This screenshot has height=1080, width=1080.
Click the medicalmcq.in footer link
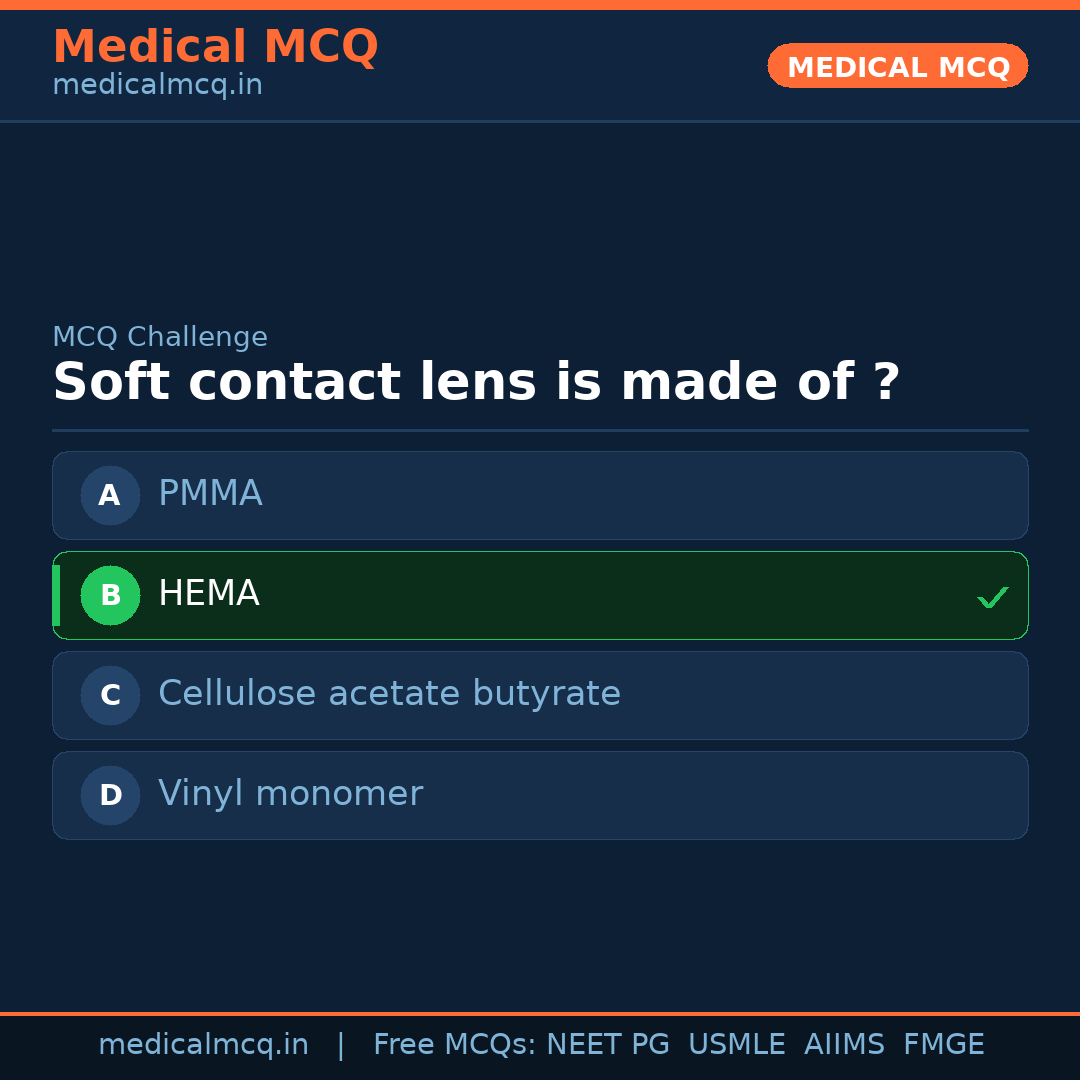[204, 1044]
